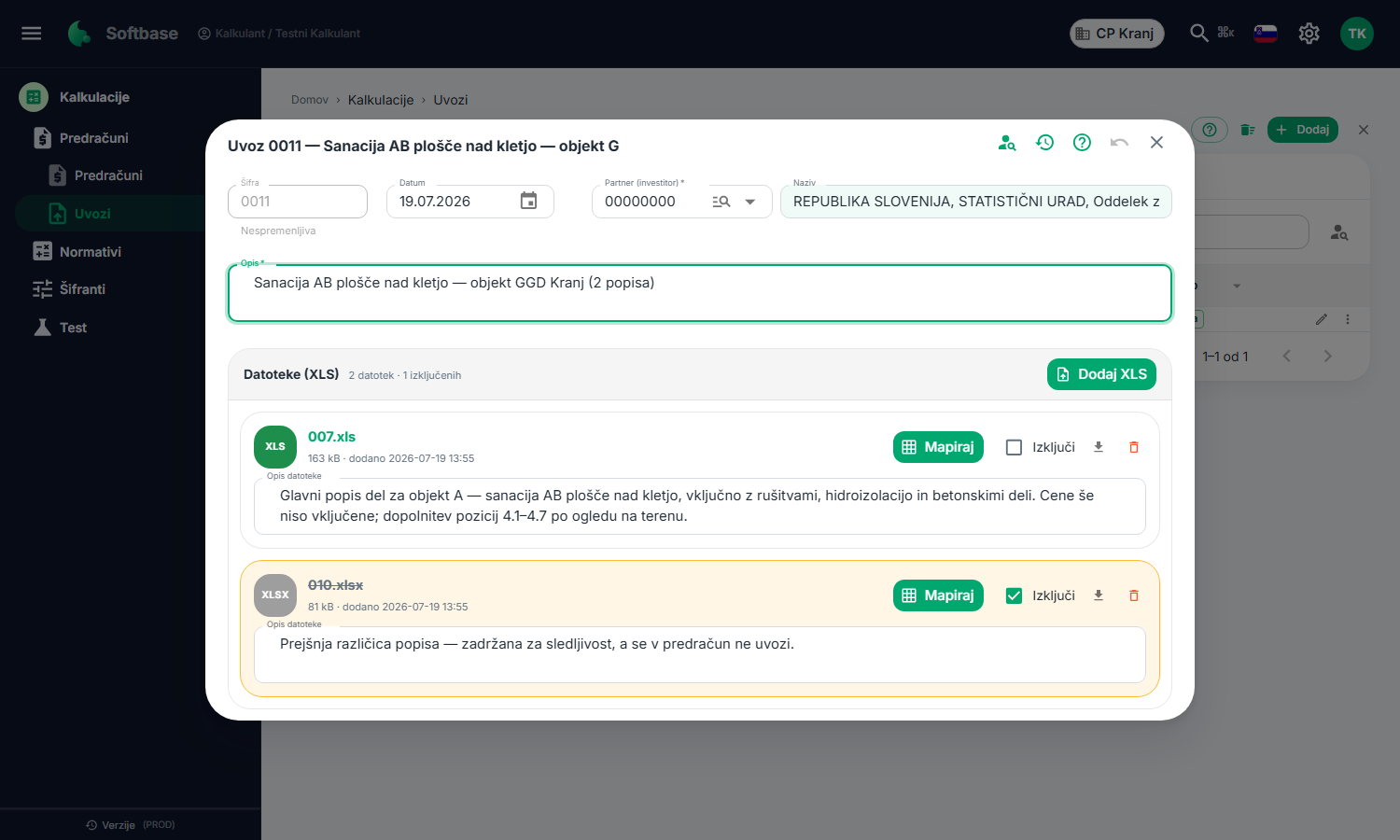Go to Kalkulacije breadcrumb
The height and width of the screenshot is (840, 1400).
[381, 100]
